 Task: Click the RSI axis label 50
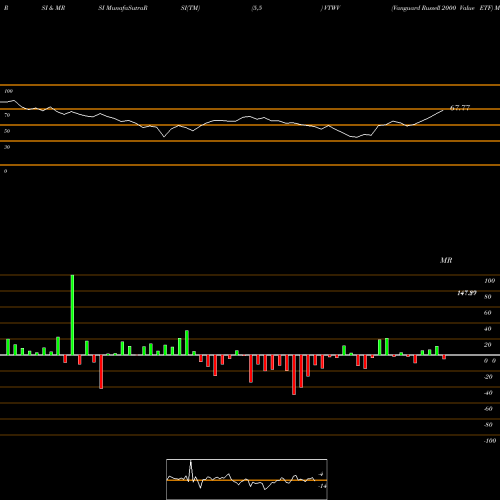[x=7, y=131]
